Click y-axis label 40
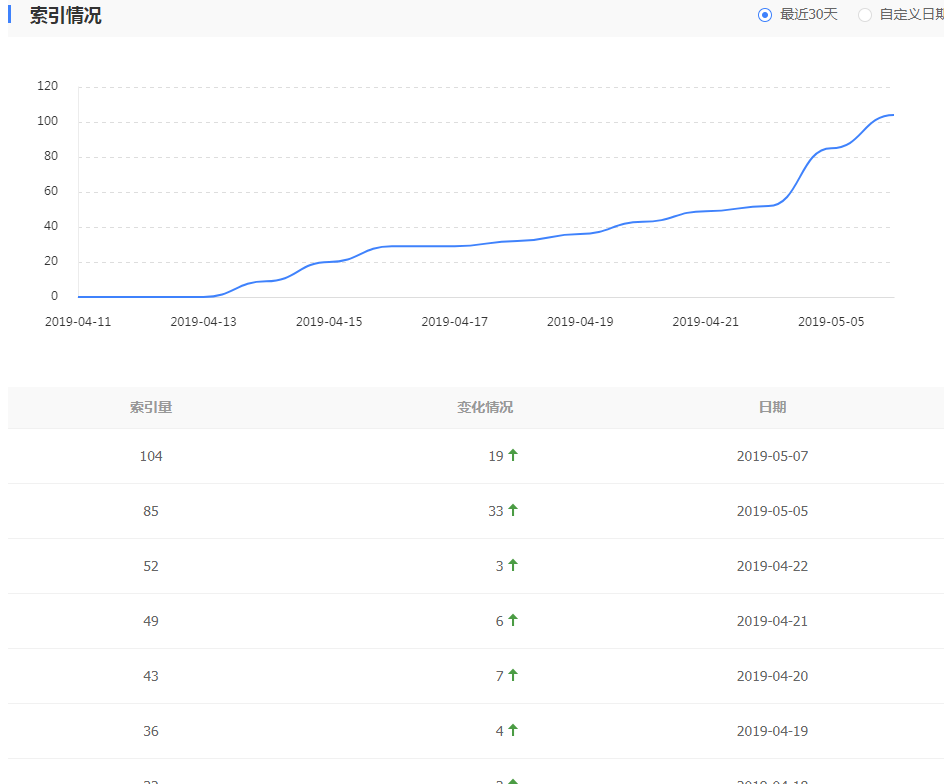The height and width of the screenshot is (784, 944). point(51,226)
